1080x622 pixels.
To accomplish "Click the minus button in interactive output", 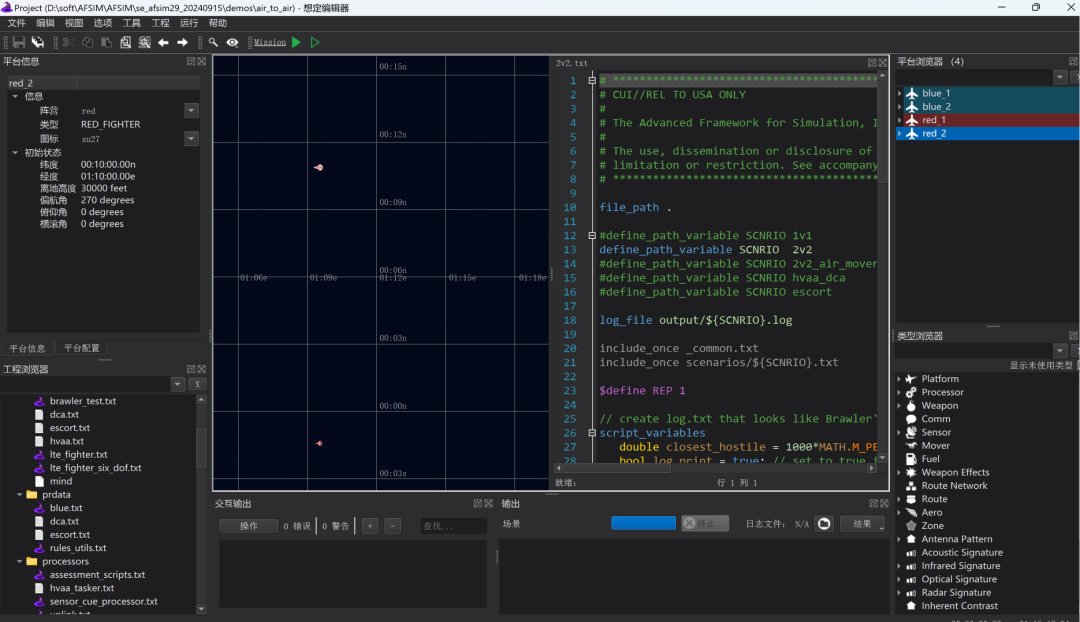I will tap(393, 526).
